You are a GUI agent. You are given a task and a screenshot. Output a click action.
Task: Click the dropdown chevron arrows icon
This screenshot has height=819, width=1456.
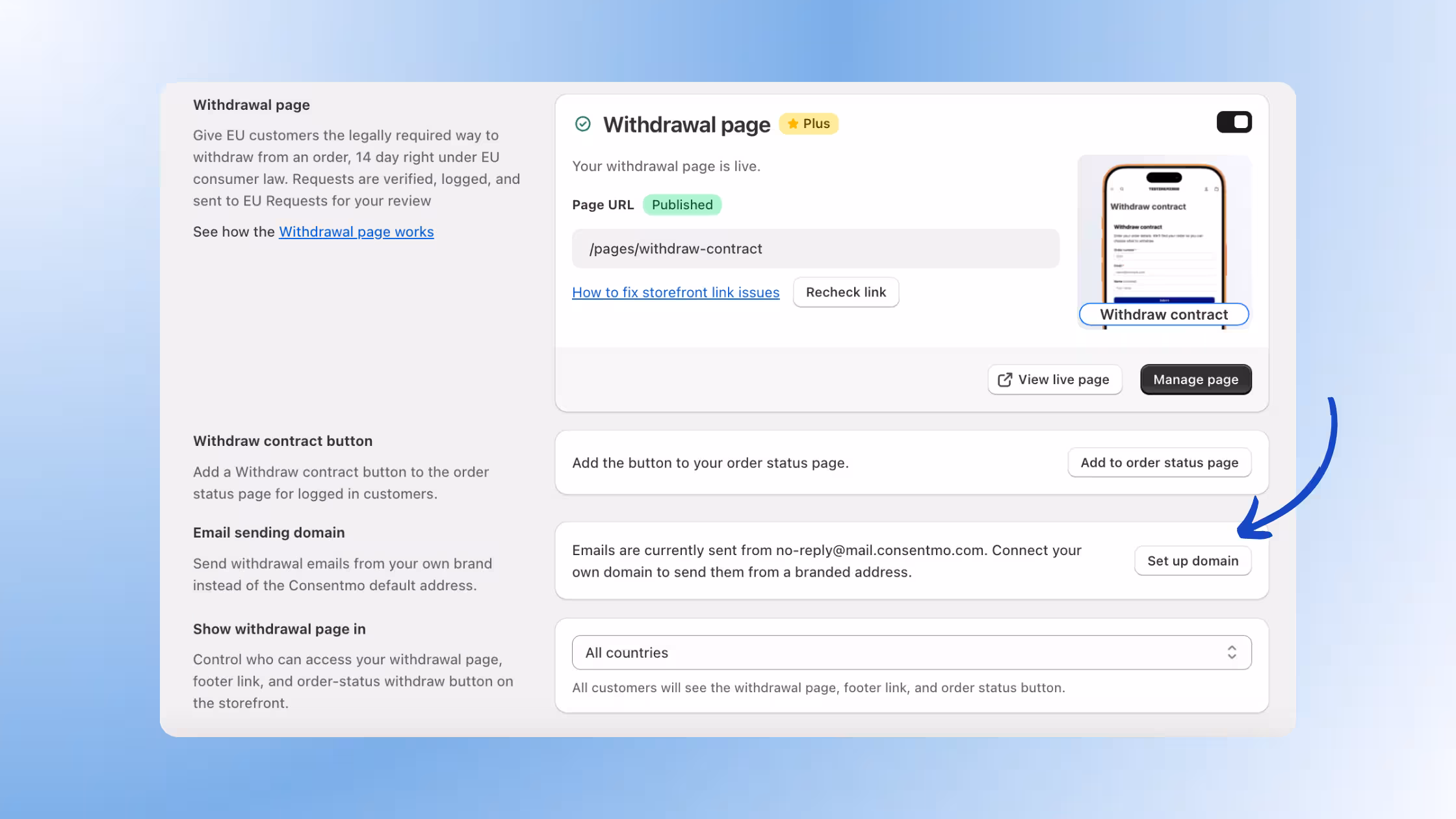[1231, 653]
